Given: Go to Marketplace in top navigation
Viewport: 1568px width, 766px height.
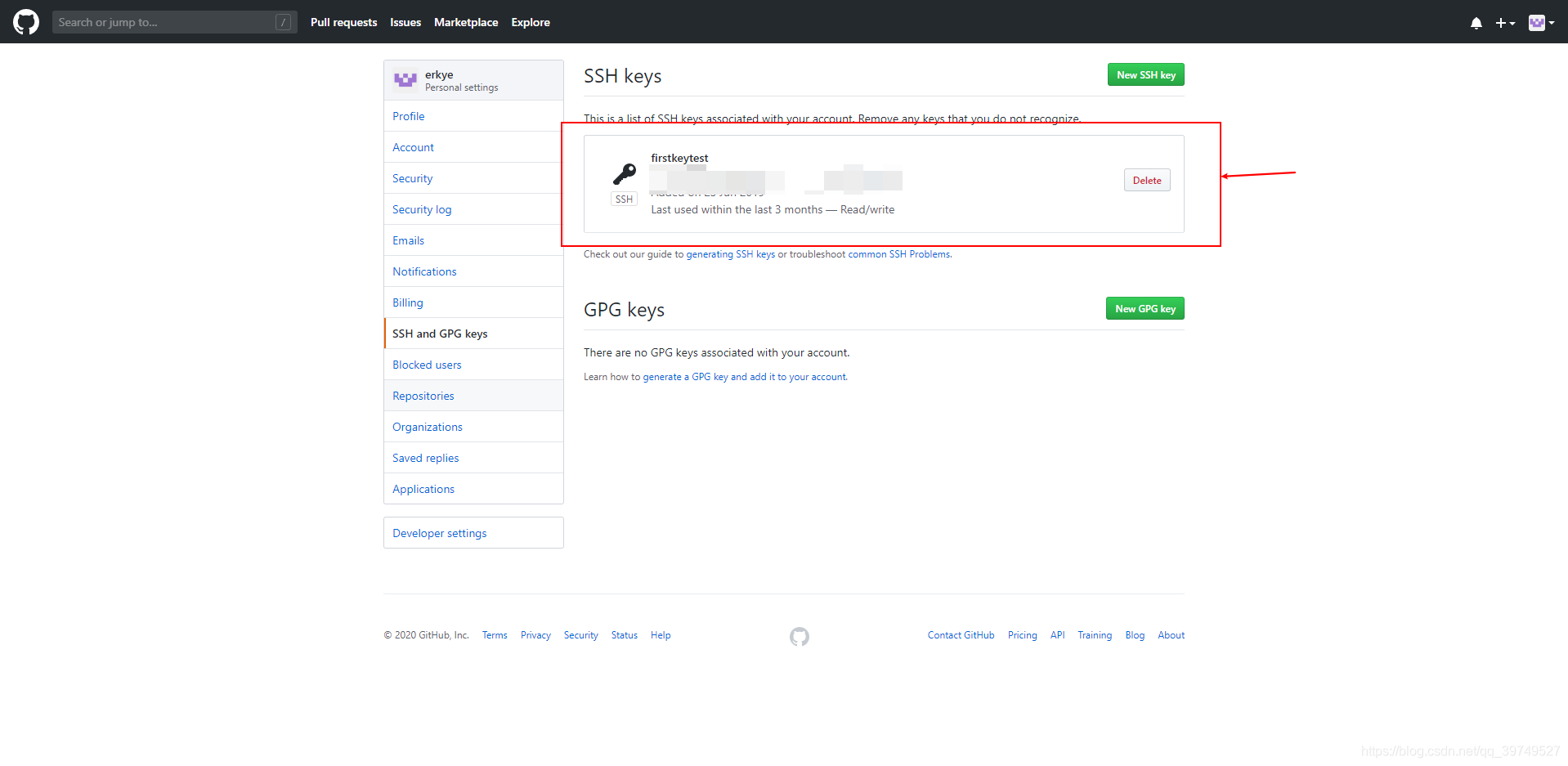Looking at the screenshot, I should (466, 22).
